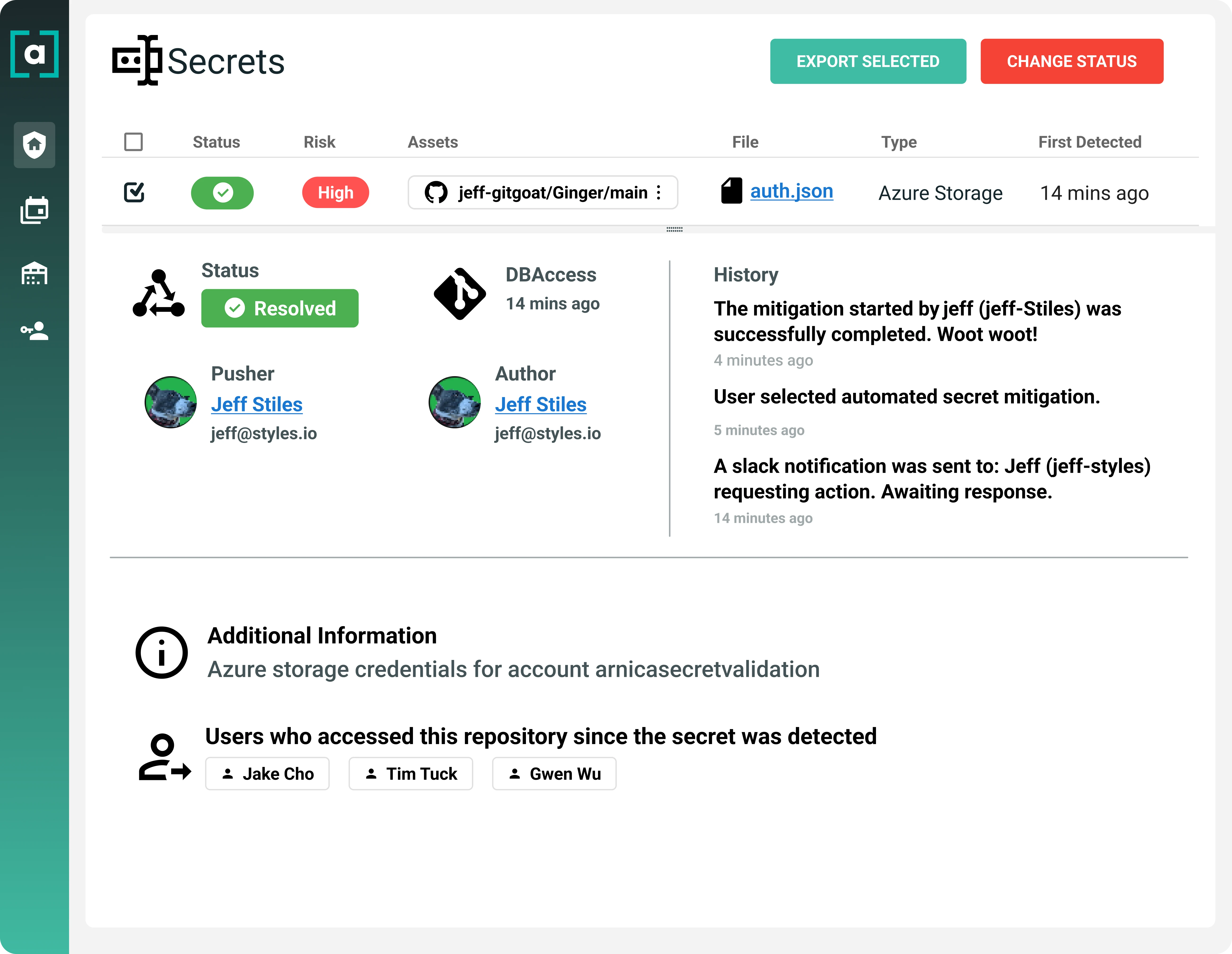Image resolution: width=1232 pixels, height=954 pixels.
Task: Open the Resolved status selector
Action: [280, 308]
